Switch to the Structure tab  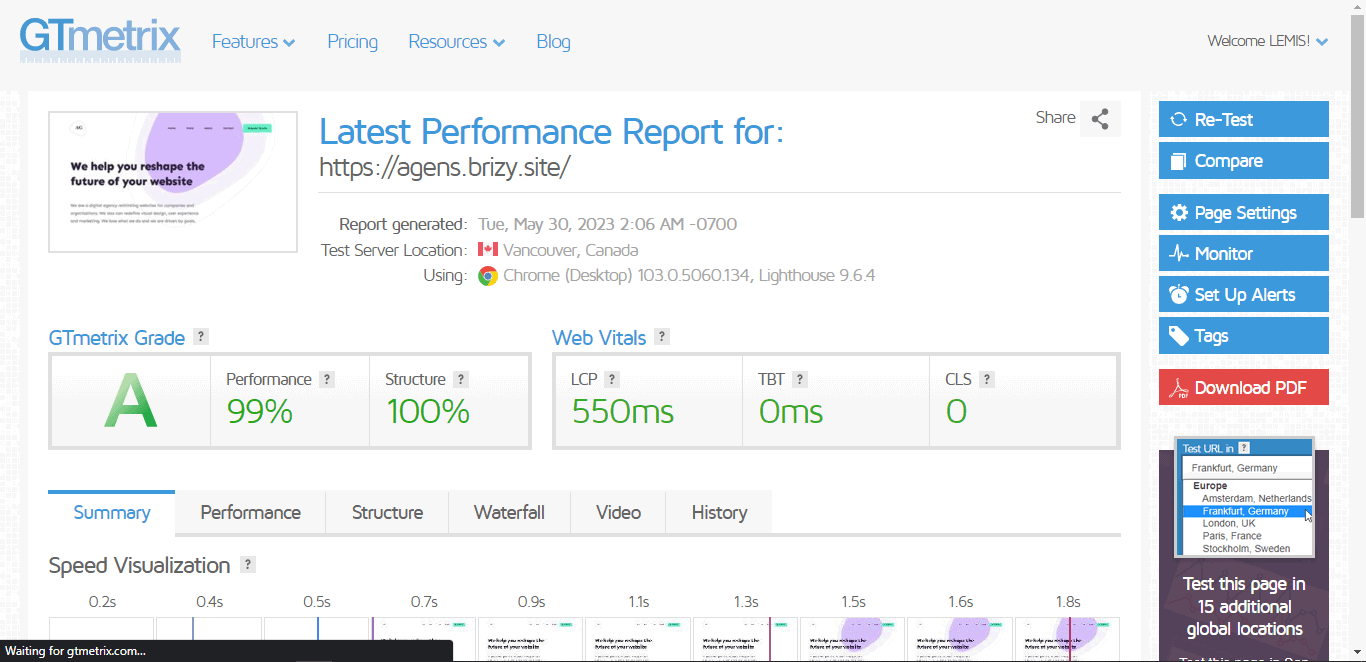[x=387, y=513]
